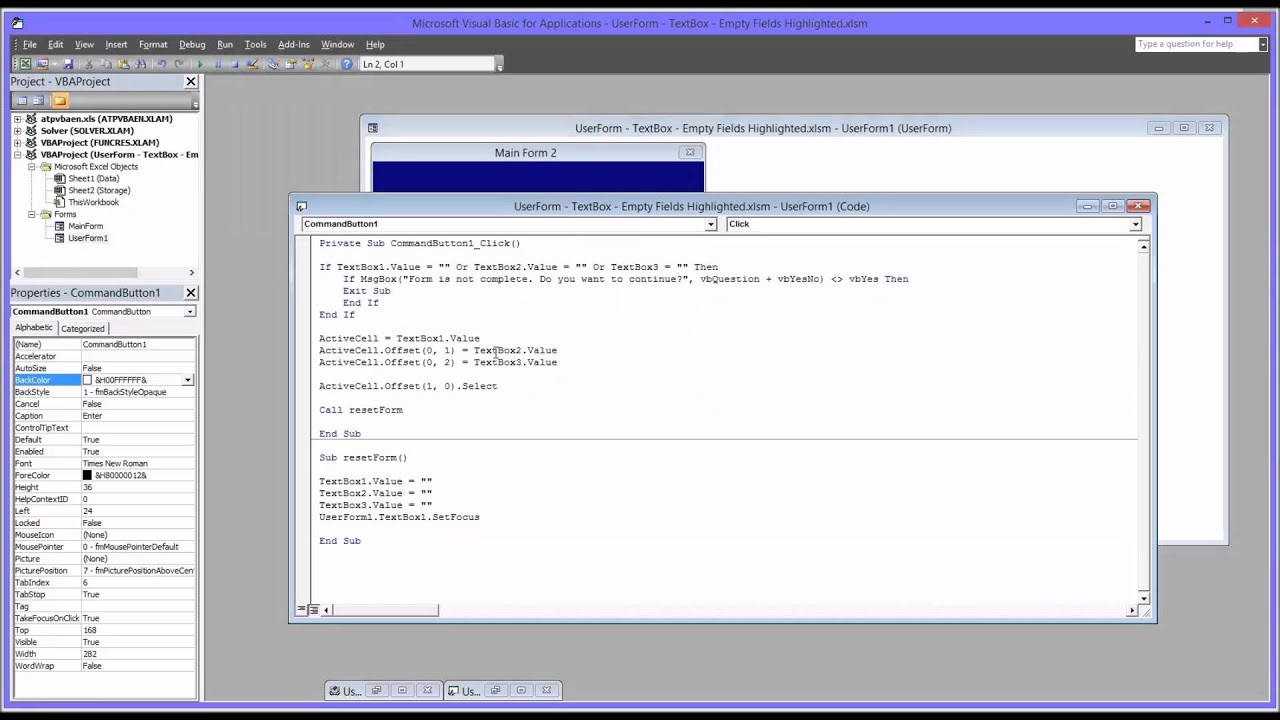The image size is (1280, 720).
Task: Open toolbar options arrow after Ln 2, Col 1
Action: [x=499, y=65]
